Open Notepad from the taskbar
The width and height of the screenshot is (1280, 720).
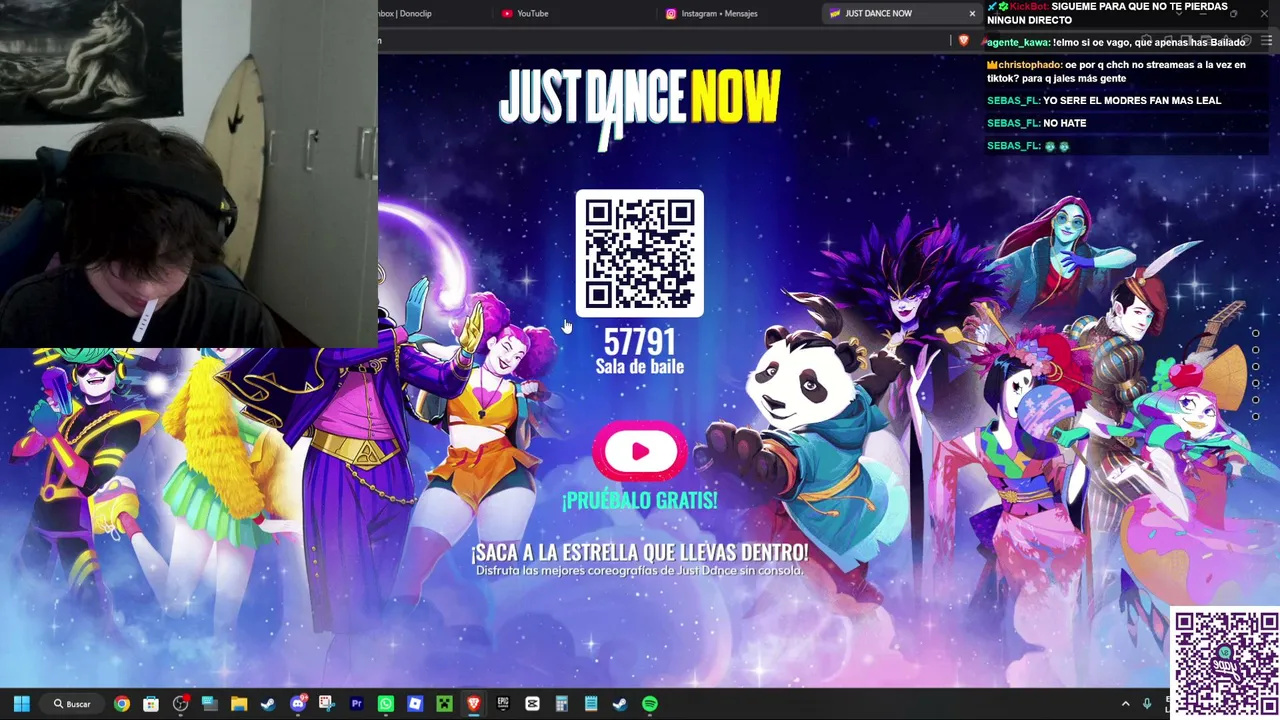tap(591, 704)
